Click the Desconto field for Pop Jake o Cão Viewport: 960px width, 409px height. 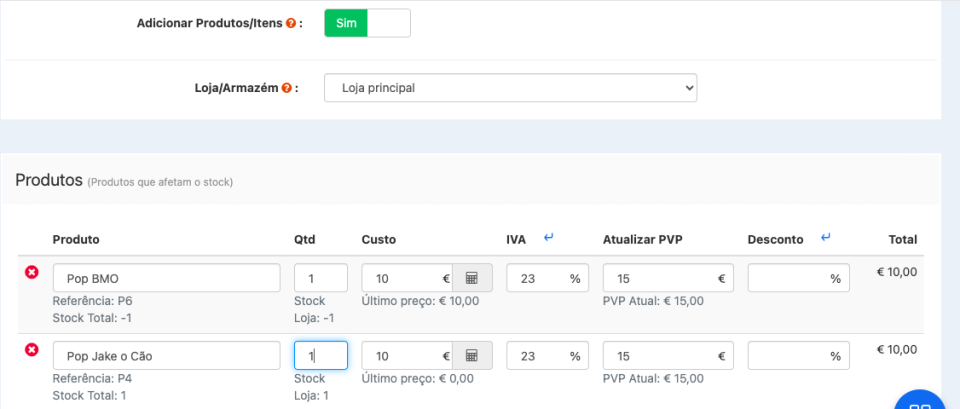(x=790, y=356)
